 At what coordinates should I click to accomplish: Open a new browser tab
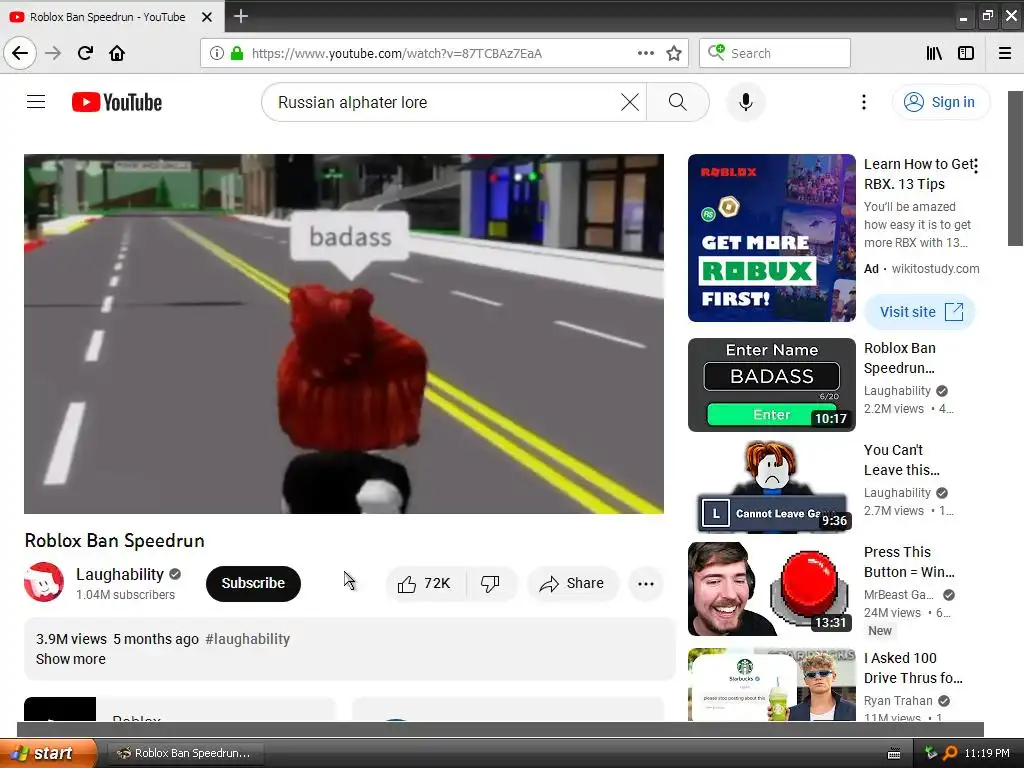[241, 16]
